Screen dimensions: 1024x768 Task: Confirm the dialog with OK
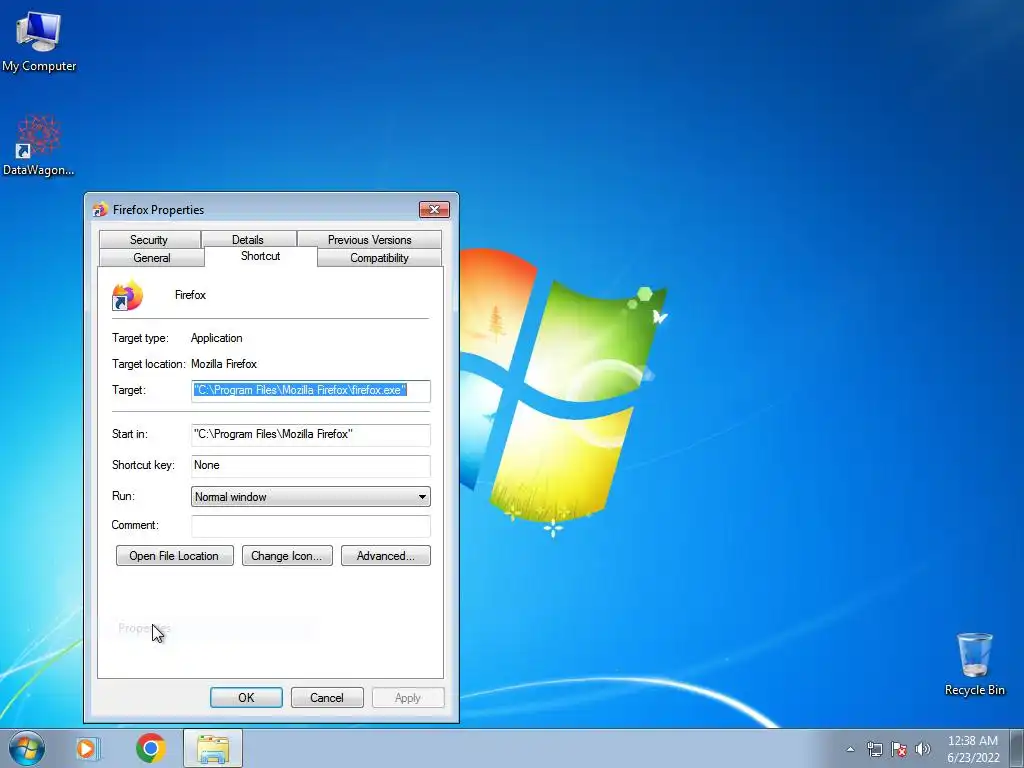[x=246, y=697]
